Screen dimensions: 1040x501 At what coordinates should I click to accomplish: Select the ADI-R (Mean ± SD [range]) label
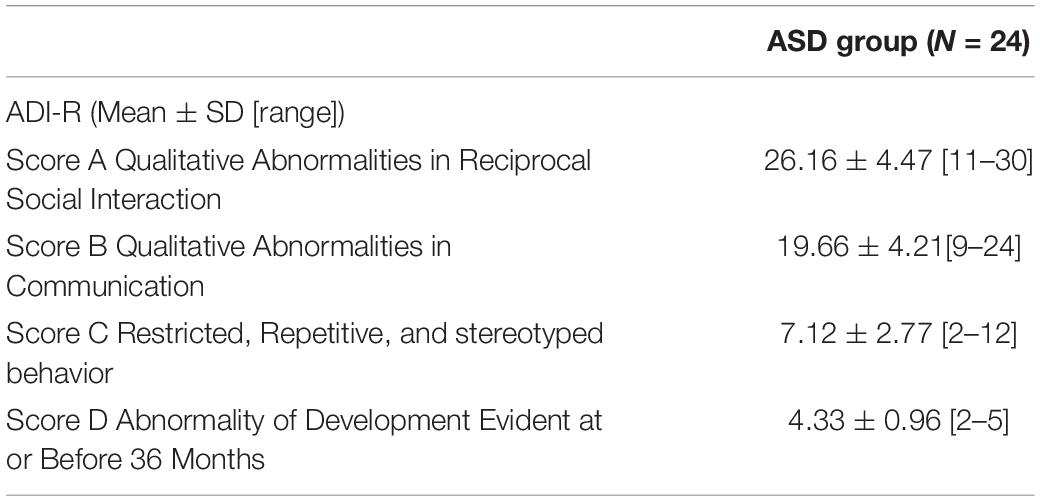click(x=175, y=115)
